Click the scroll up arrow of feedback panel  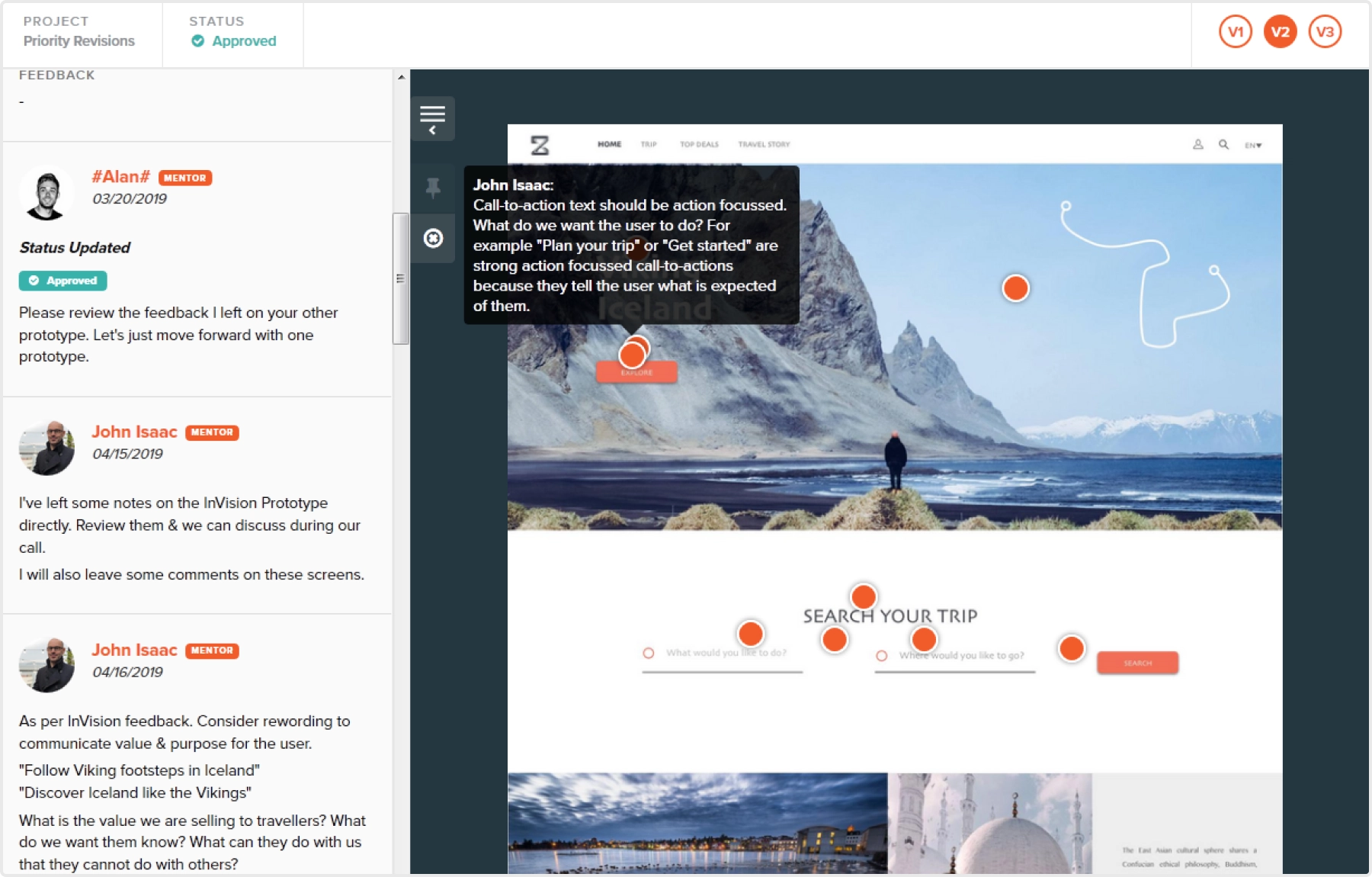(401, 76)
